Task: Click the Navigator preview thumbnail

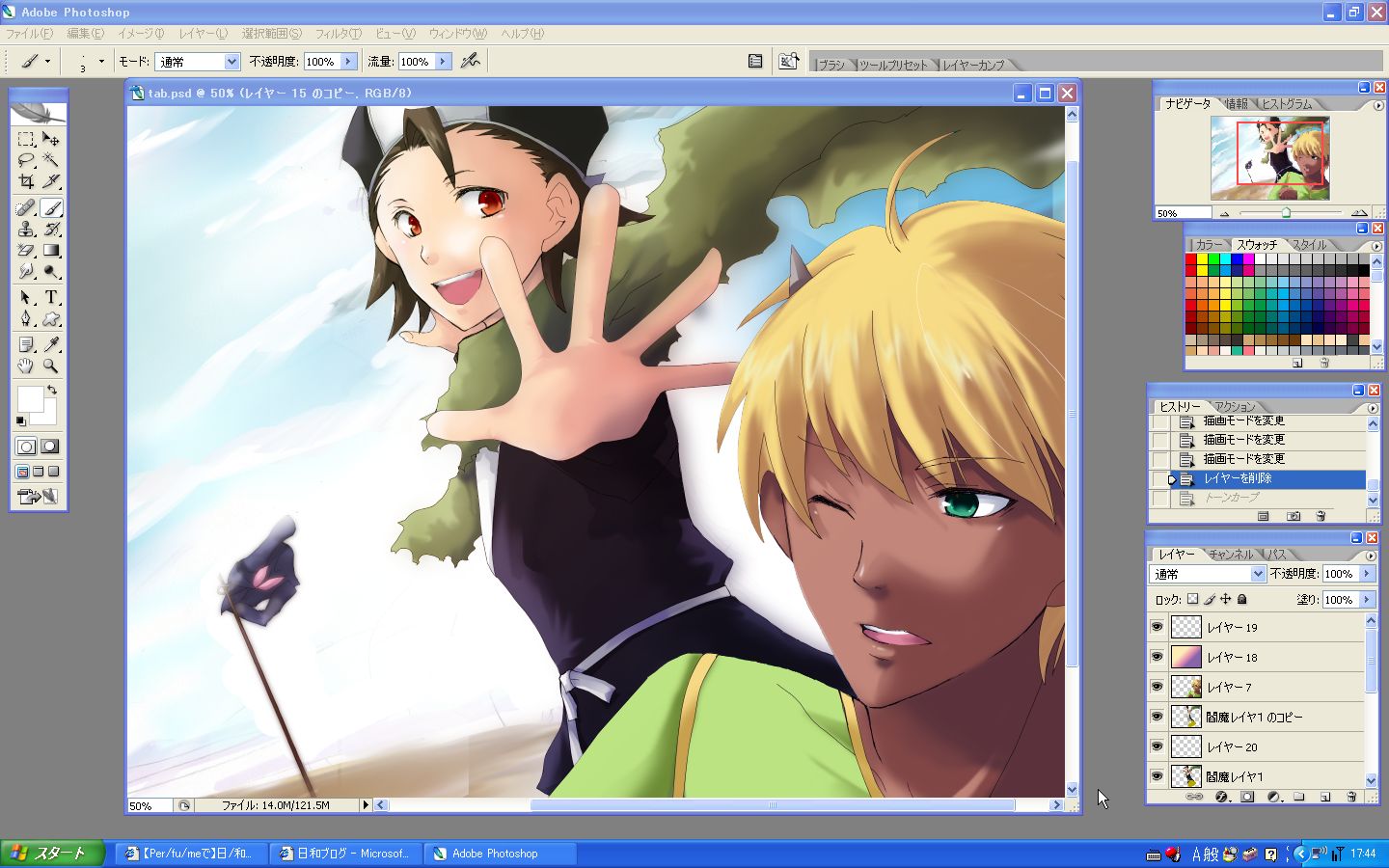Action: click(x=1270, y=158)
